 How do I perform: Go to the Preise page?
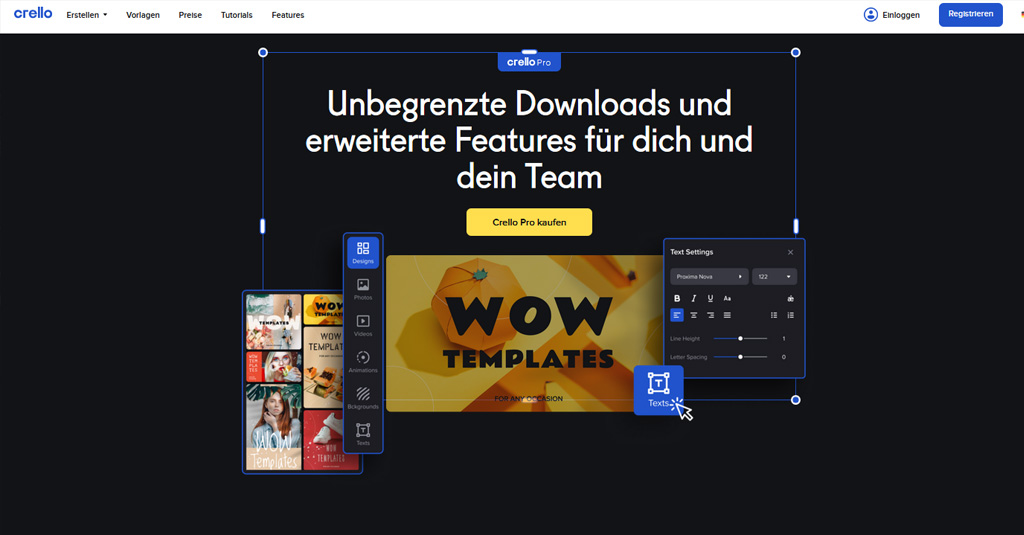pyautogui.click(x=190, y=15)
